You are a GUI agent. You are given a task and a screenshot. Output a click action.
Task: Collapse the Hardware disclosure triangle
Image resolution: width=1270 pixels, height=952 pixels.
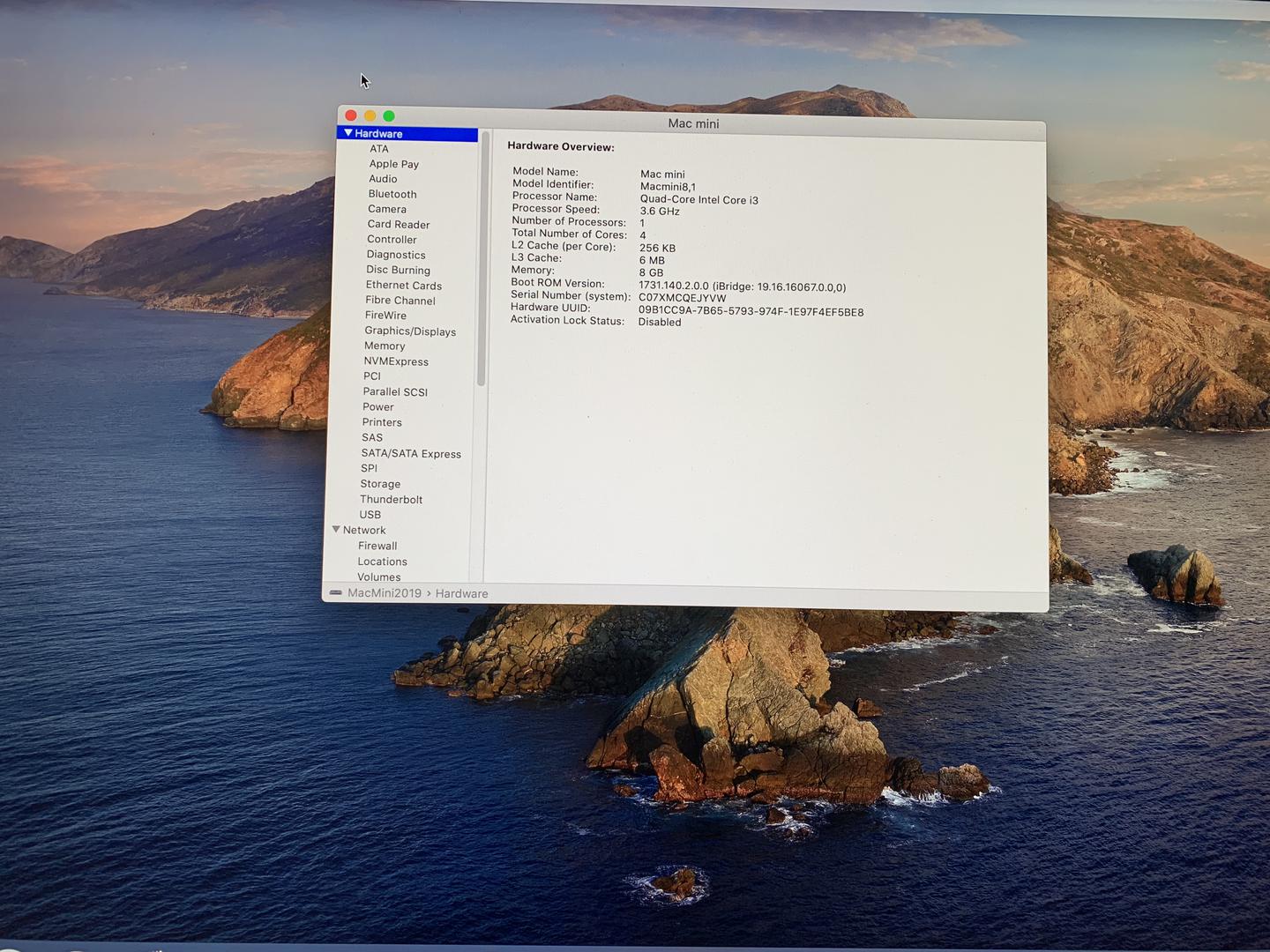click(x=348, y=133)
